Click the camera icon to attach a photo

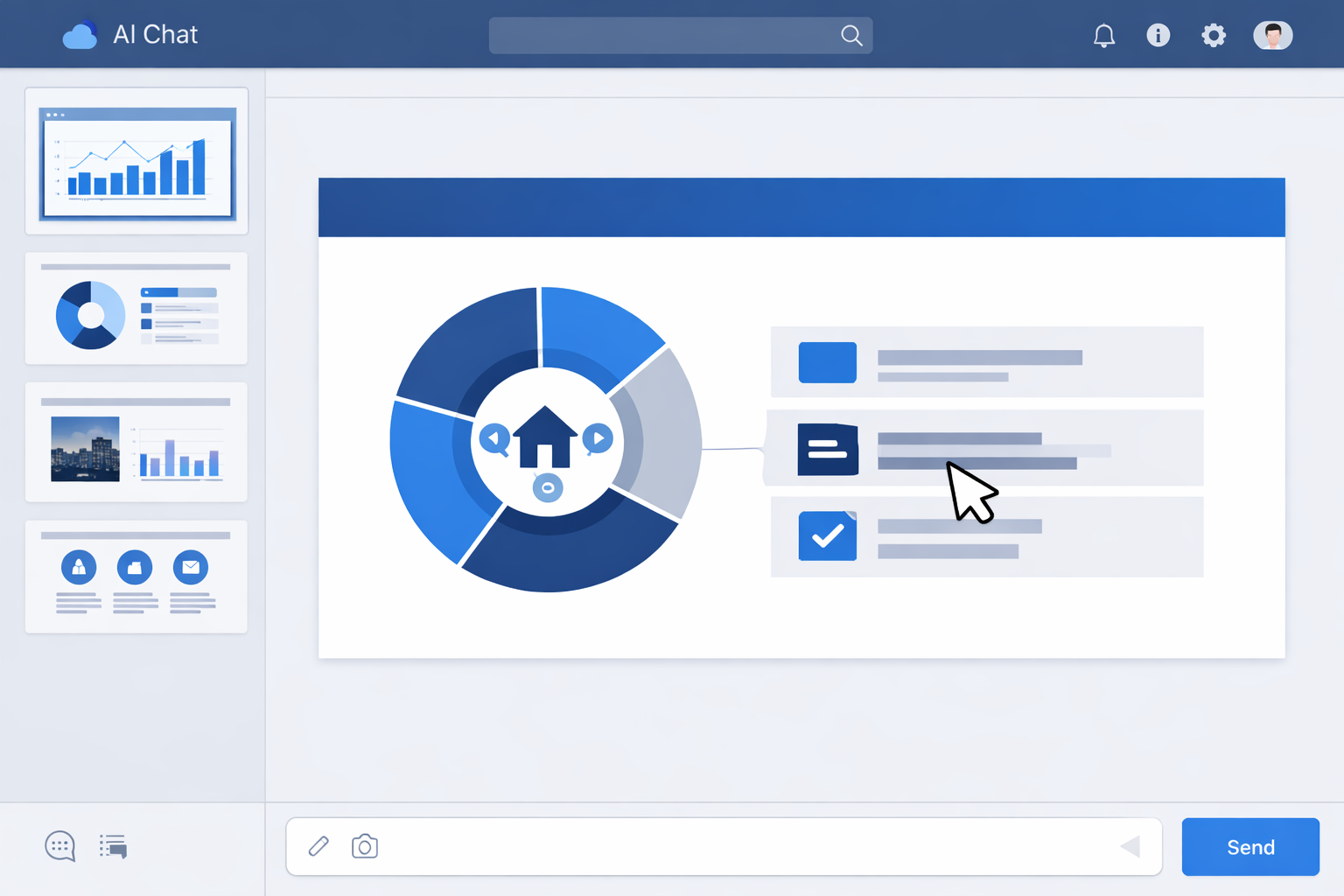tap(365, 846)
